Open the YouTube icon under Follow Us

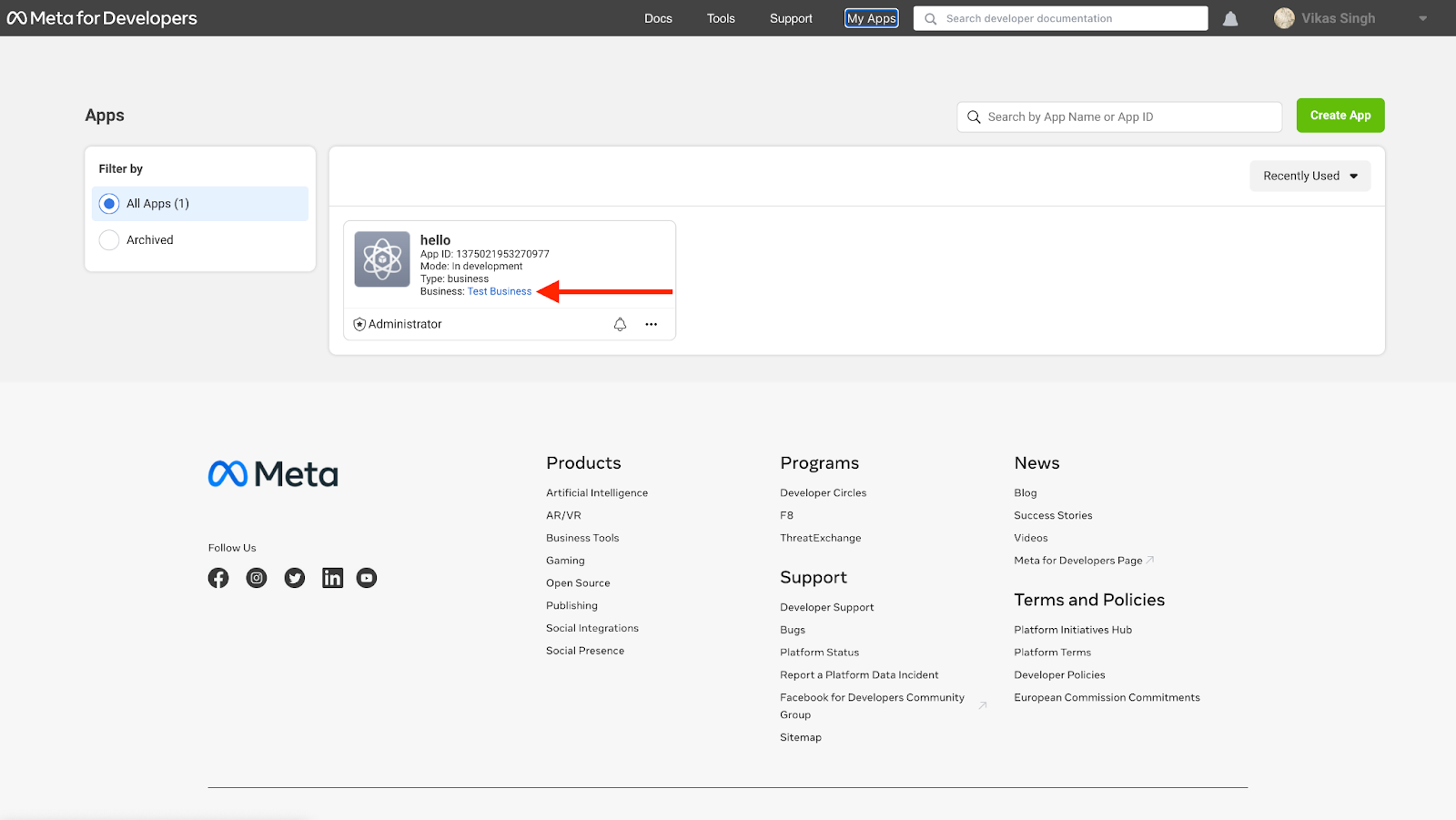click(x=367, y=578)
